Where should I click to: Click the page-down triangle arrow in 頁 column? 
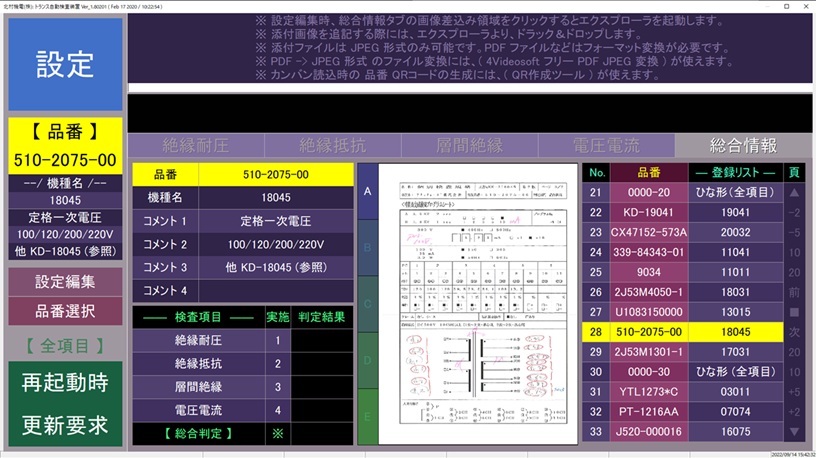coord(795,432)
